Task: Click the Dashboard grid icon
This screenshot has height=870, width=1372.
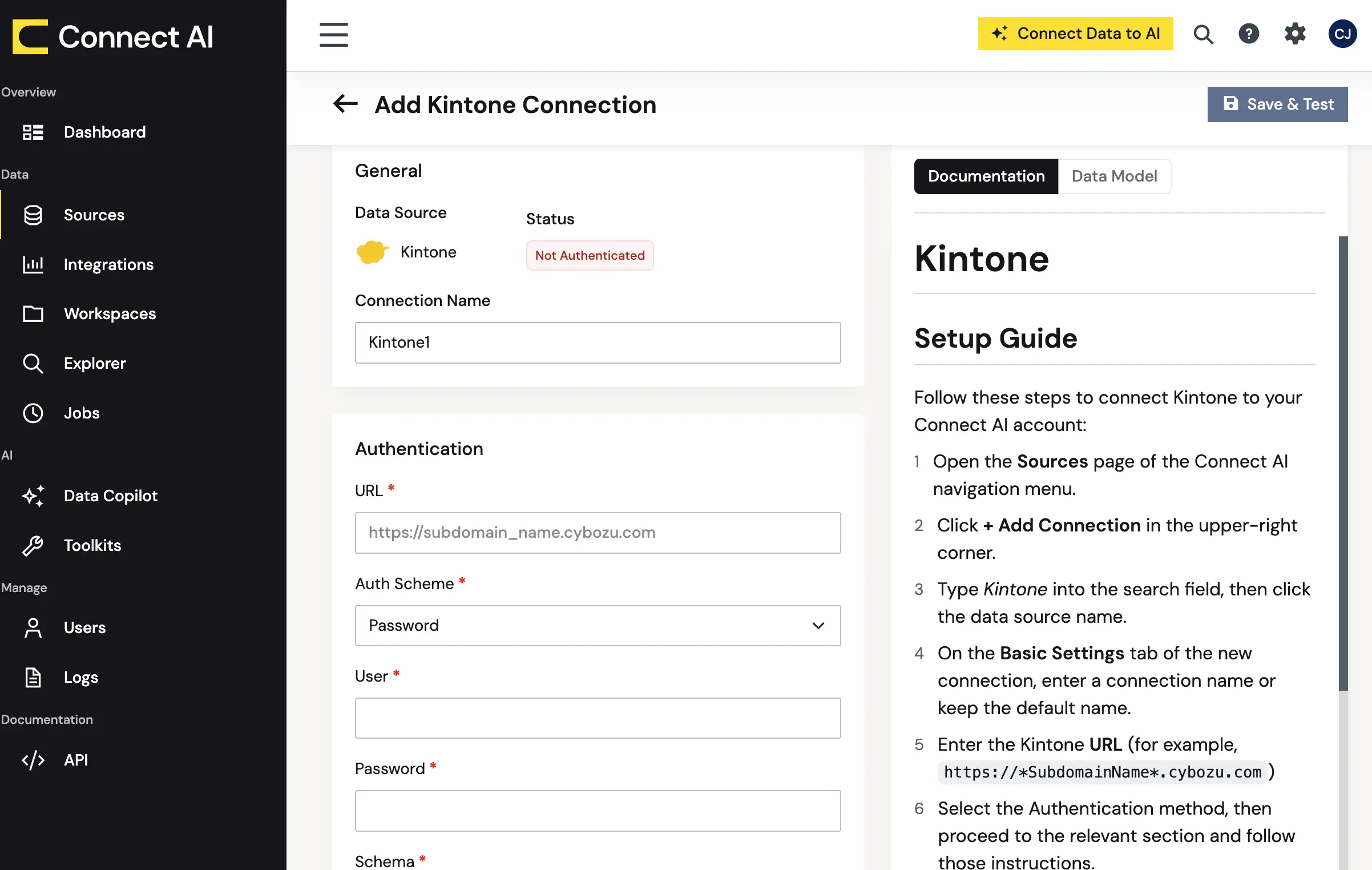Action: point(33,132)
